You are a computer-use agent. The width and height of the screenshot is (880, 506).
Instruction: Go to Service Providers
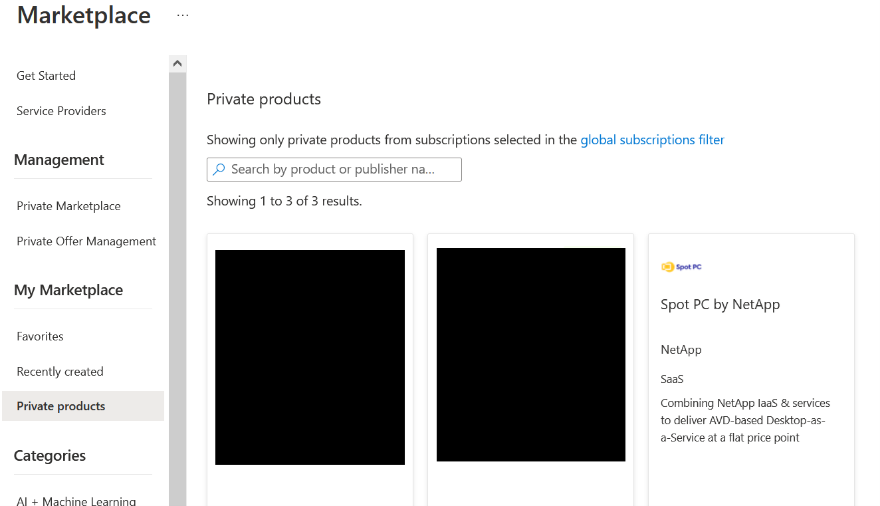[61, 111]
